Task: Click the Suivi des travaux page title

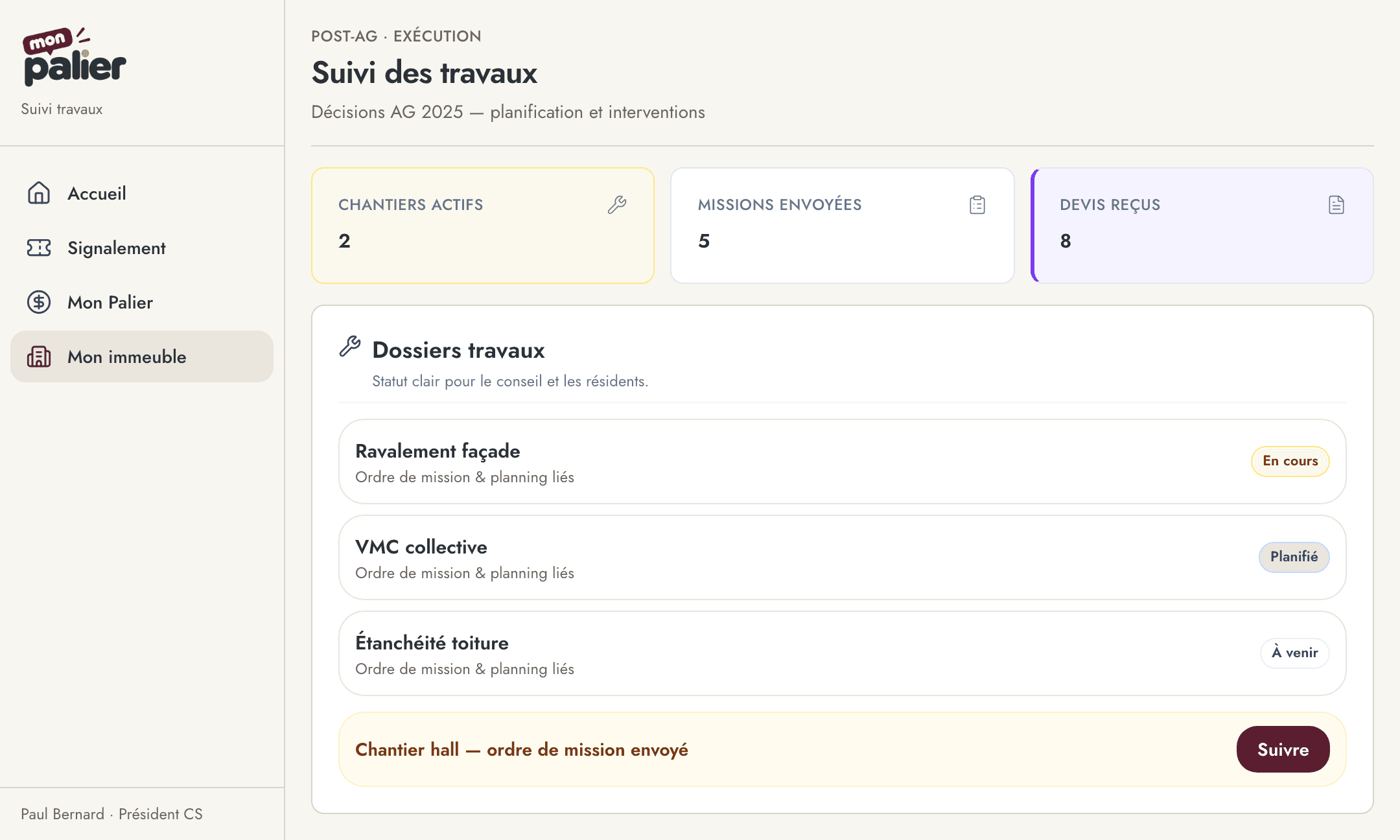Action: click(425, 73)
